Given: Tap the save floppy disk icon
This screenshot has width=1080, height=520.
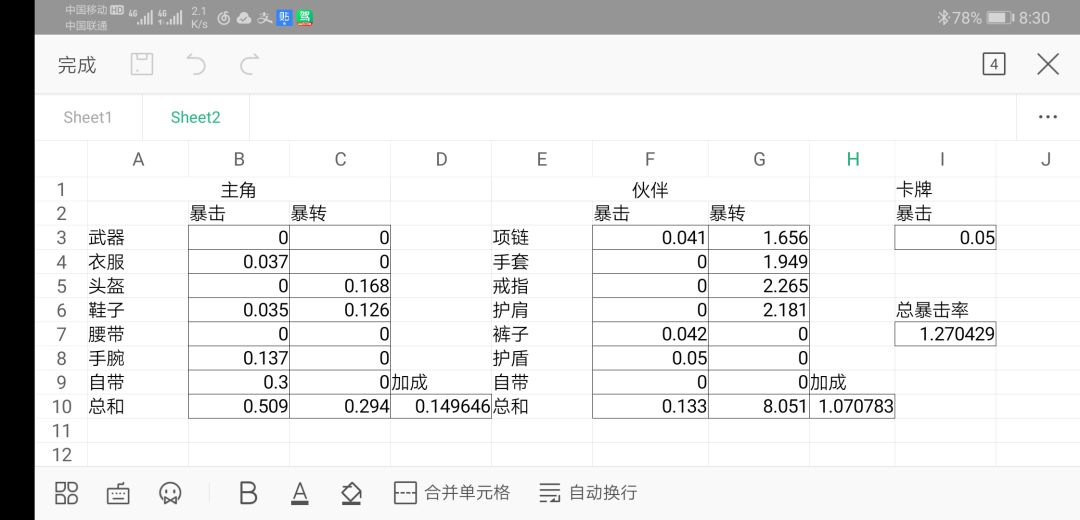Looking at the screenshot, I should pos(142,65).
